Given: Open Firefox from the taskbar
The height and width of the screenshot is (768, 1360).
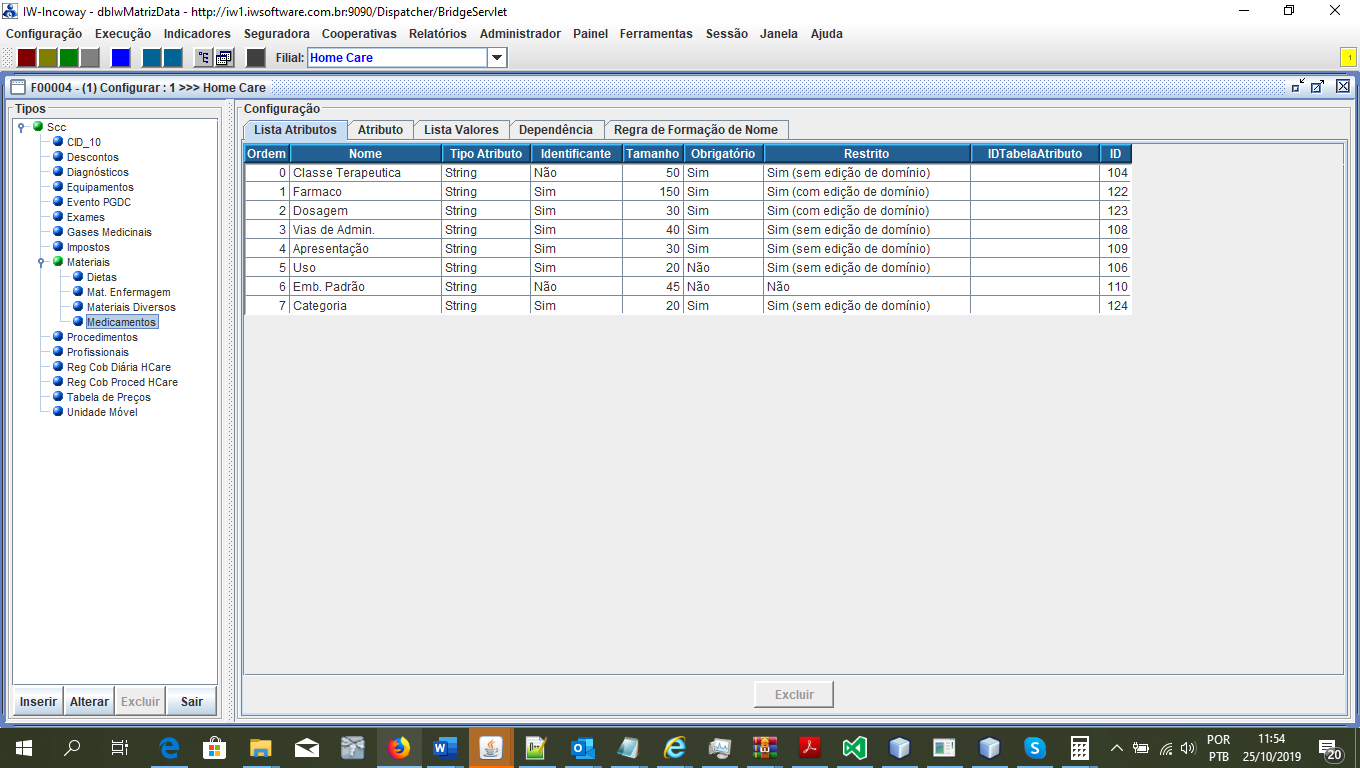Looking at the screenshot, I should [x=399, y=747].
